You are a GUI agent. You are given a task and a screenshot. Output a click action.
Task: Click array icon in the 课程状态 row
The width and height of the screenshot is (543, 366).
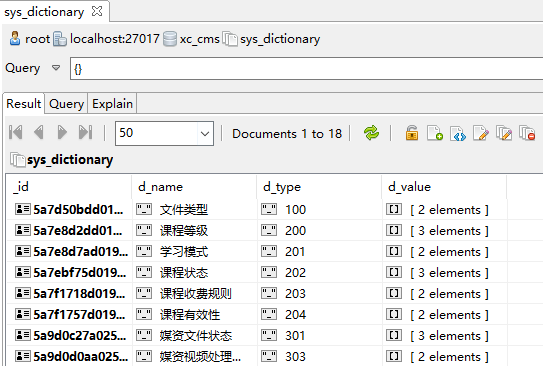pos(394,272)
